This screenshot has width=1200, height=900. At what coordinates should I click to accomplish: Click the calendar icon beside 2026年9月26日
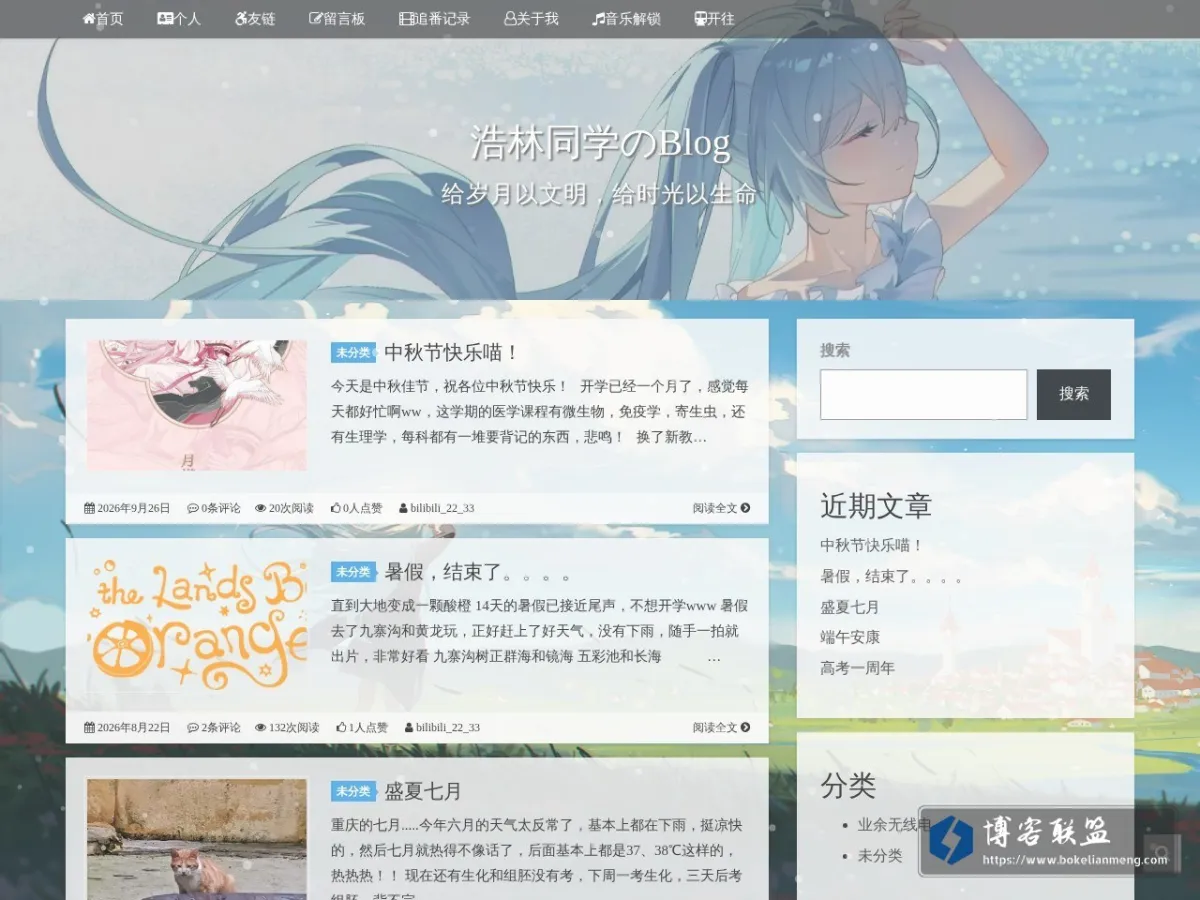click(x=89, y=508)
